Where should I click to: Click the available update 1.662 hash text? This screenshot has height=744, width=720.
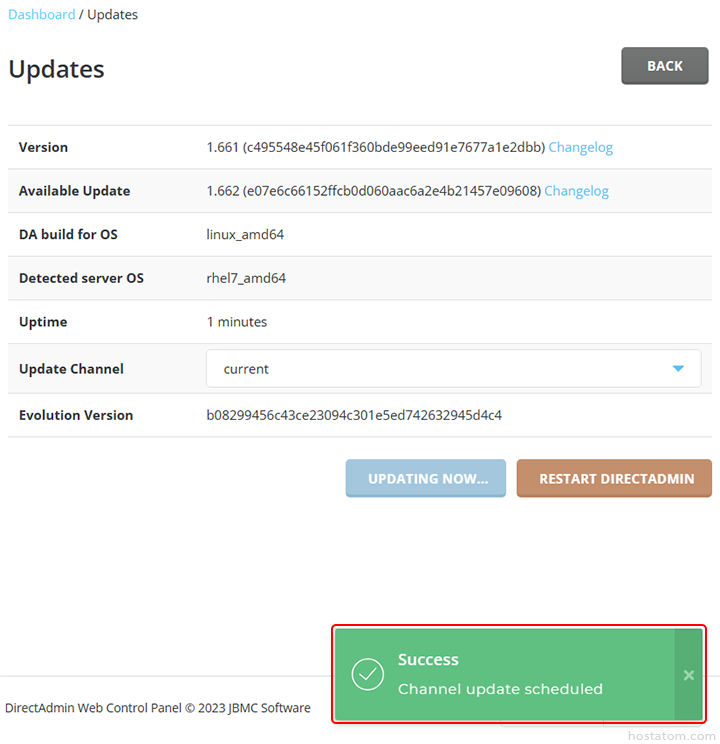(x=373, y=191)
